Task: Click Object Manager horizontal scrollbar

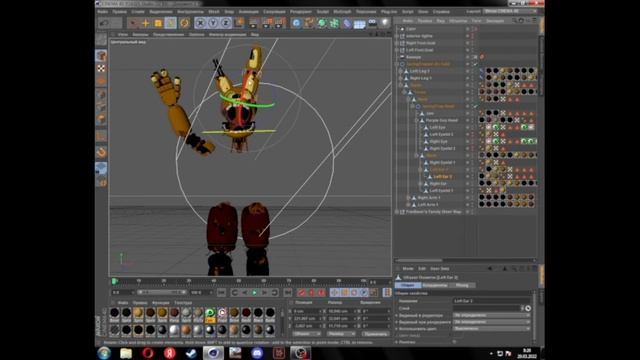Action: 419,260
